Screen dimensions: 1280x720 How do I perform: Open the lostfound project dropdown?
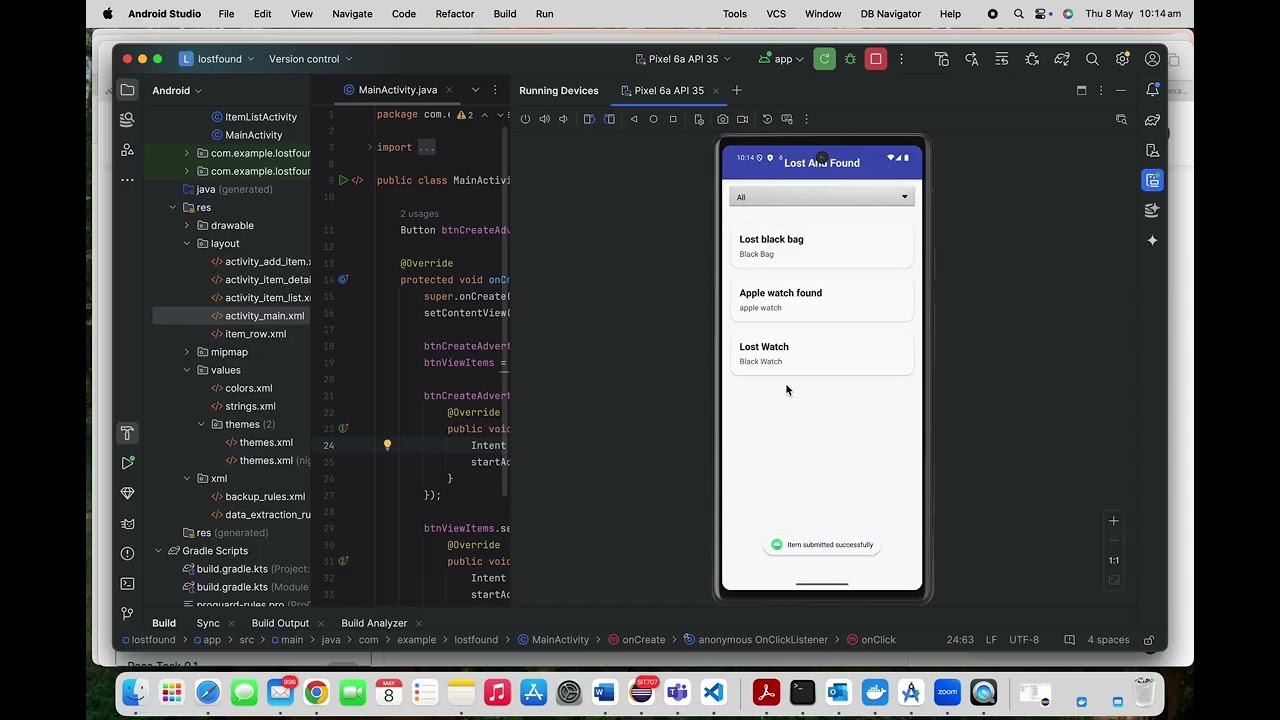pos(218,59)
